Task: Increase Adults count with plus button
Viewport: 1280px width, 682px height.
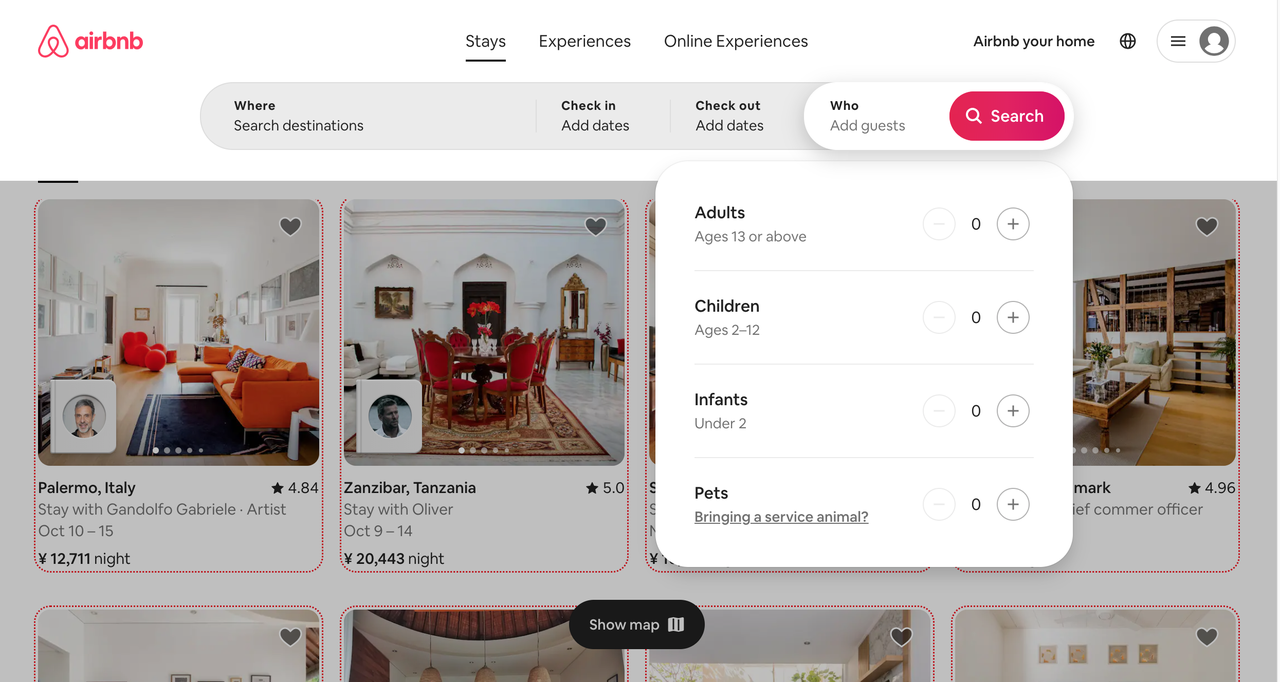Action: [x=1013, y=224]
